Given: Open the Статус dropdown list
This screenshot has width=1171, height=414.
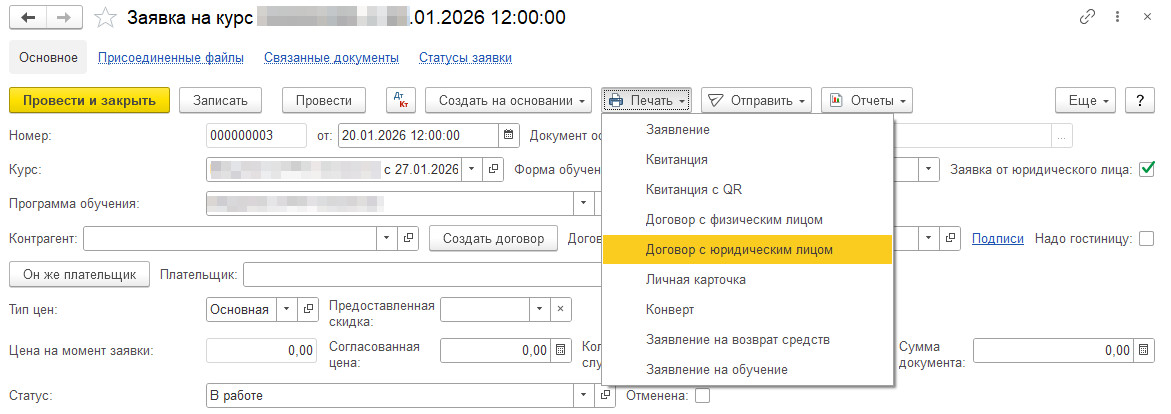Looking at the screenshot, I should click(x=585, y=396).
